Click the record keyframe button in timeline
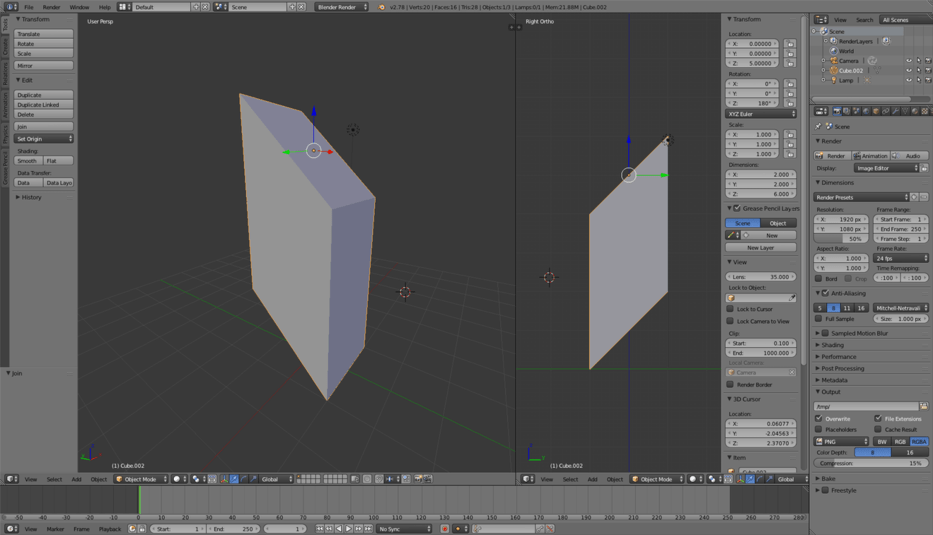This screenshot has height=535, width=933. (x=445, y=529)
